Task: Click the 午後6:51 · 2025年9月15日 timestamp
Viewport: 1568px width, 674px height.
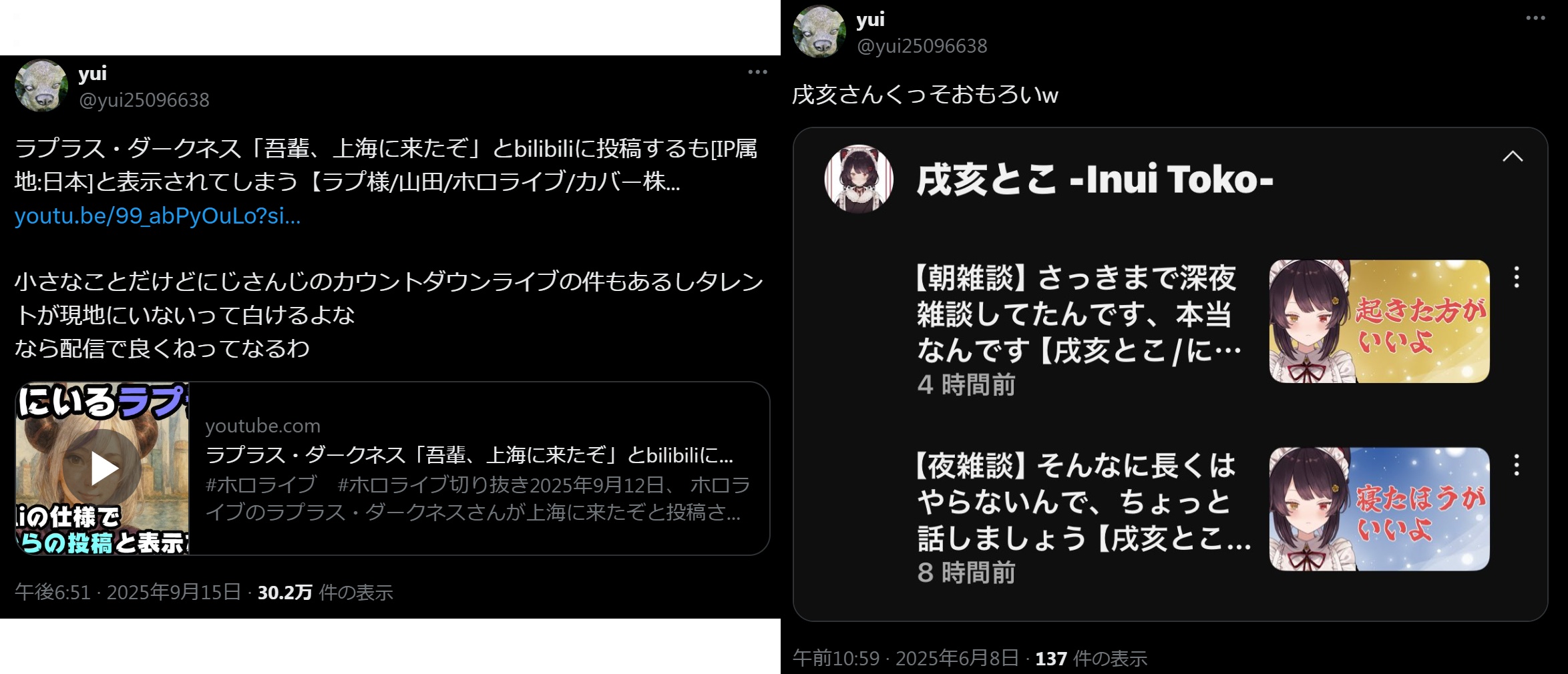Action: 128,592
